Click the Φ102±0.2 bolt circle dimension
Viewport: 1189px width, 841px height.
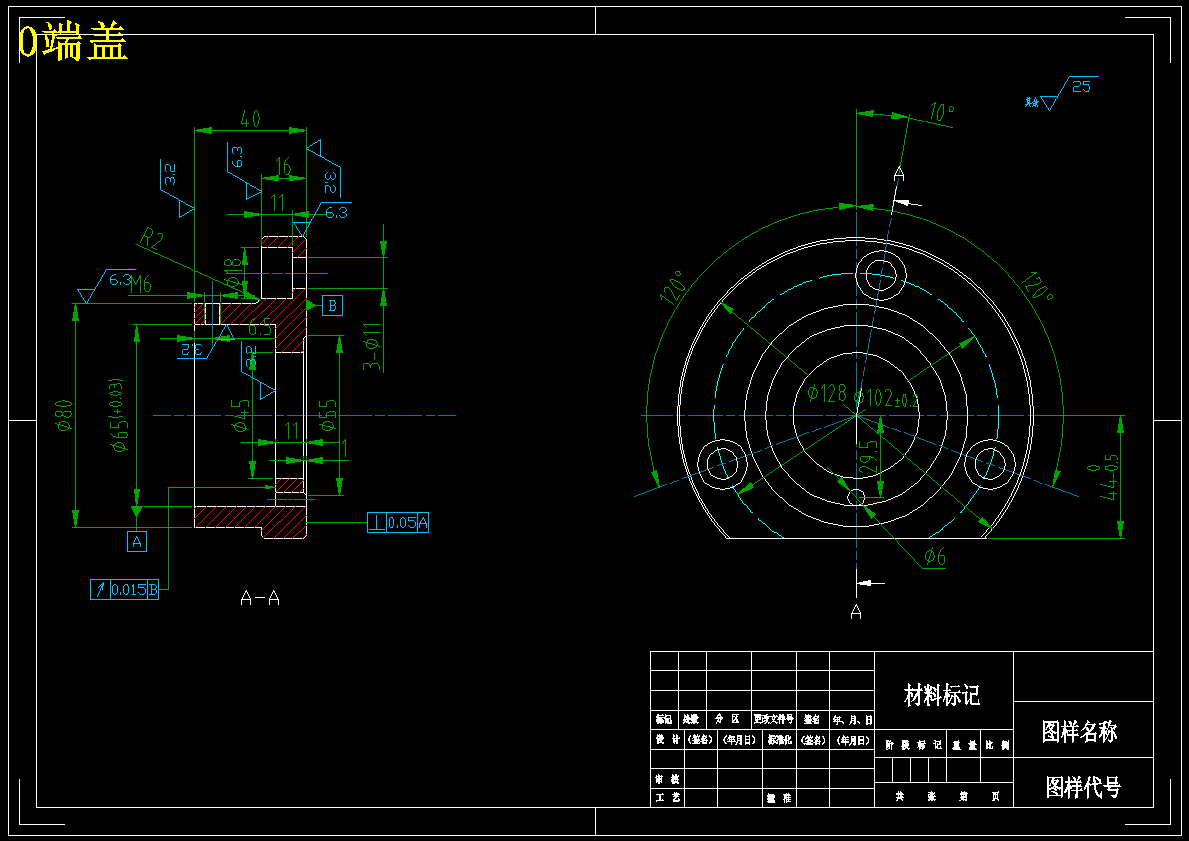(x=886, y=398)
